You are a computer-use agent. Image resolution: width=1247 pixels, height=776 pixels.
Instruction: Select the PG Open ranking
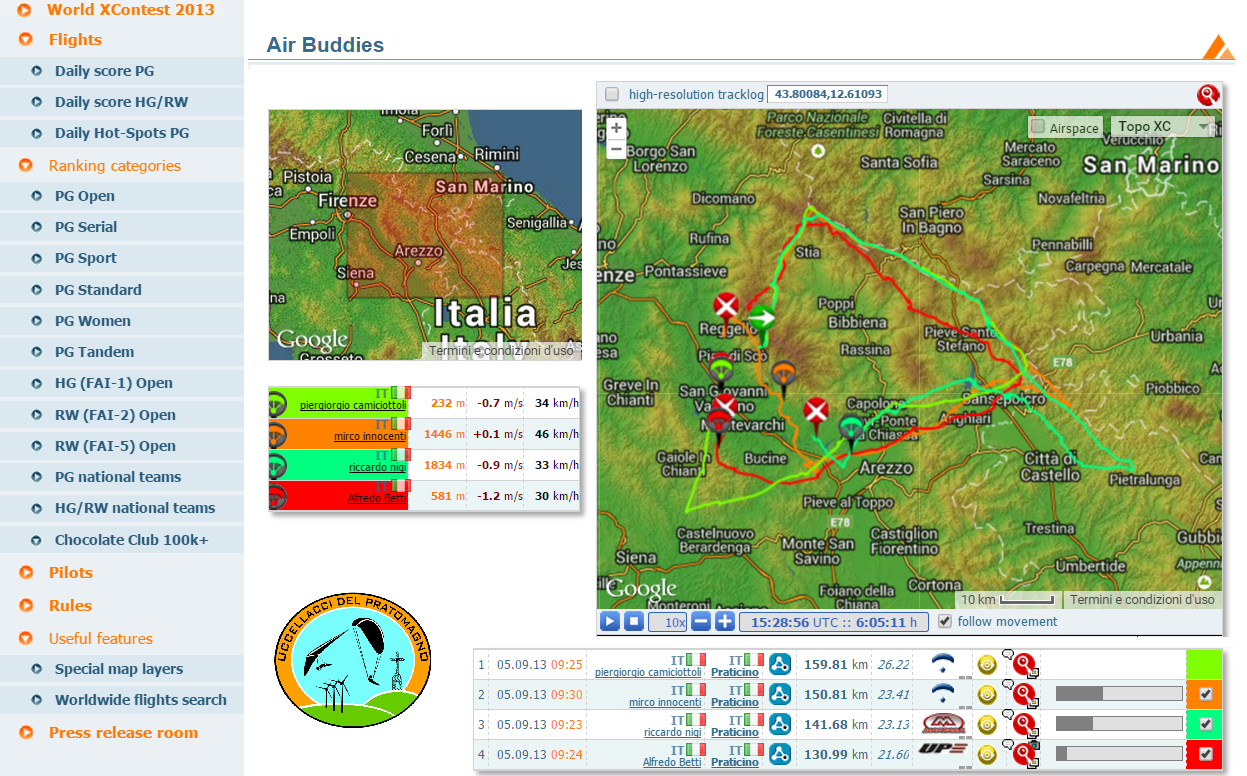pyautogui.click(x=85, y=196)
